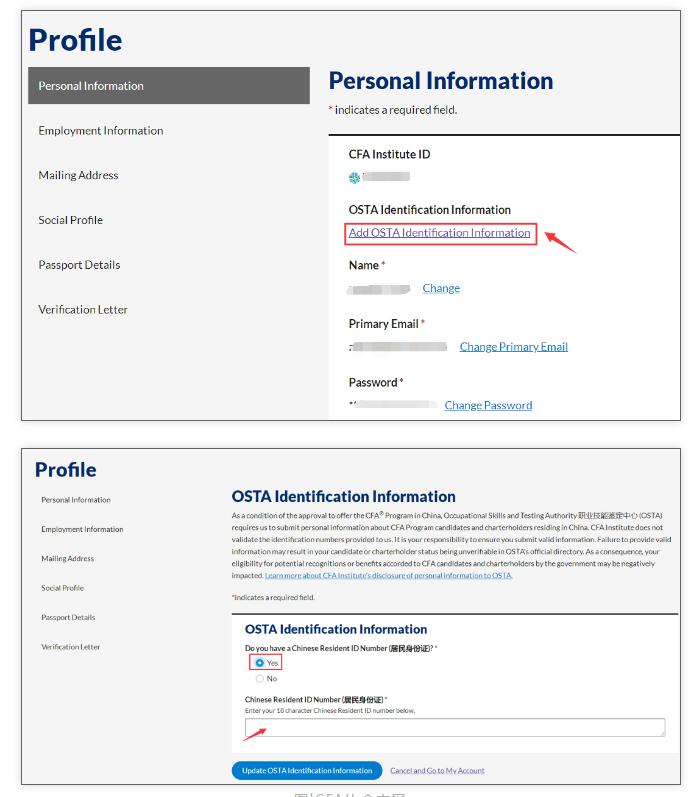Click the Change link next to Name
The height and width of the screenshot is (797, 692).
(441, 288)
